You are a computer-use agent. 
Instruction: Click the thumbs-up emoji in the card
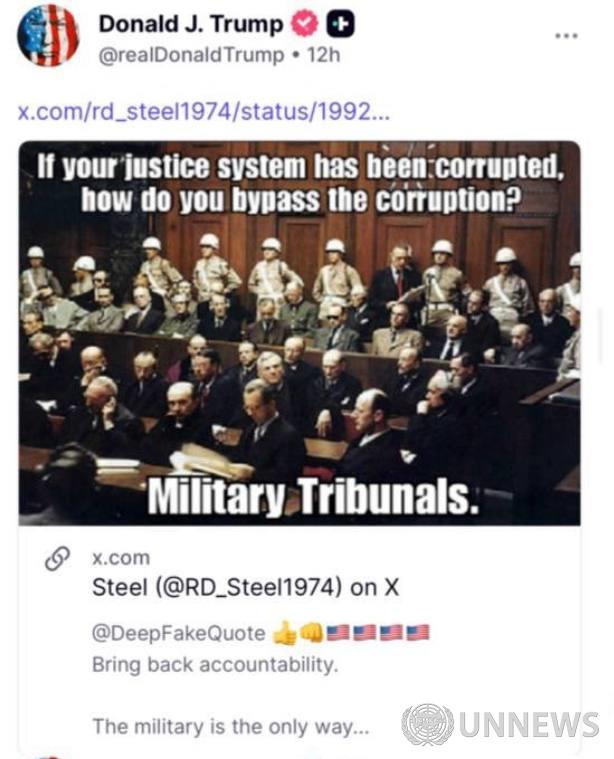(284, 633)
